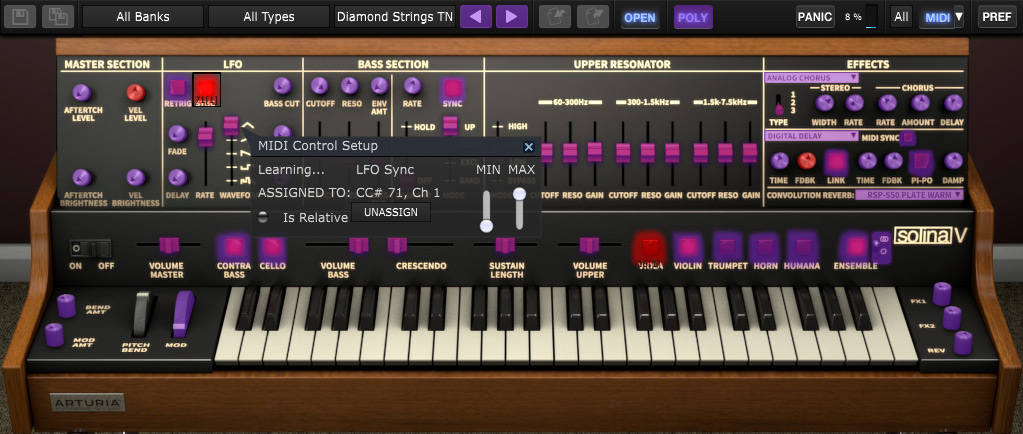Click the import preset icon
This screenshot has height=434, width=1023.
[555, 16]
